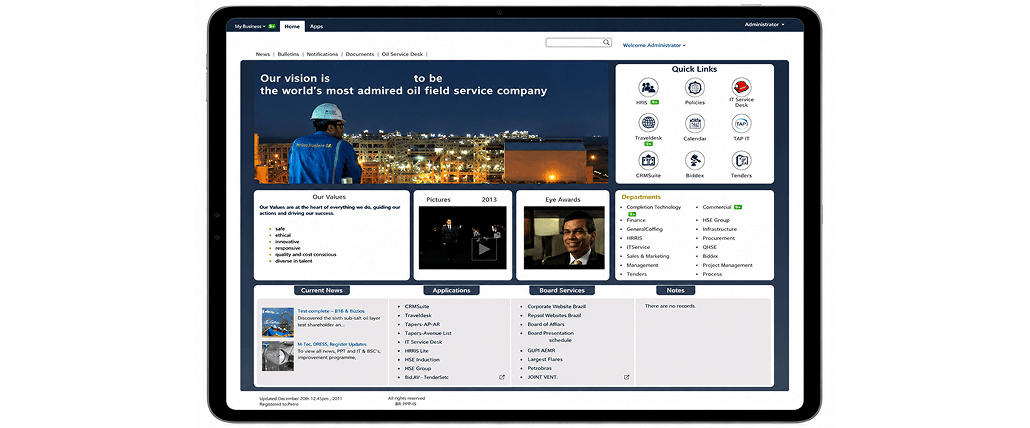Image resolution: width=1030 pixels, height=428 pixels.
Task: Select the 'ethical' value in Our Values
Action: 283,235
